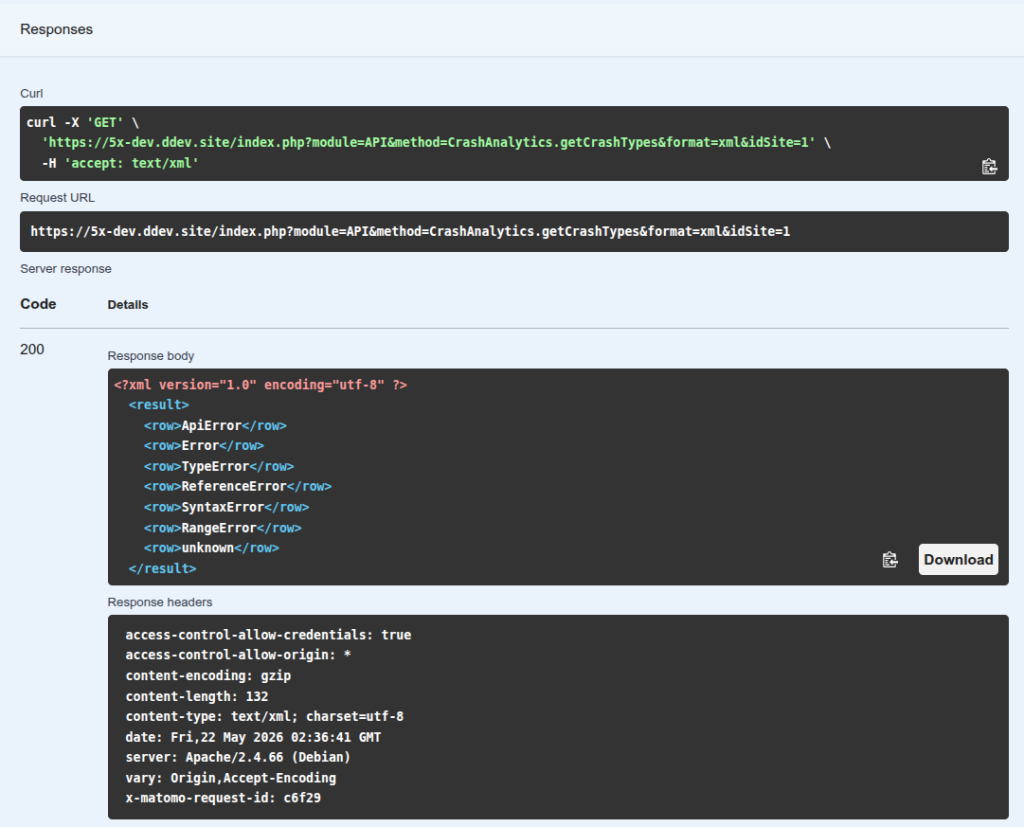Screen dimensions: 1024x827
Task: Click the SyntaxError row in response
Action: (x=226, y=507)
